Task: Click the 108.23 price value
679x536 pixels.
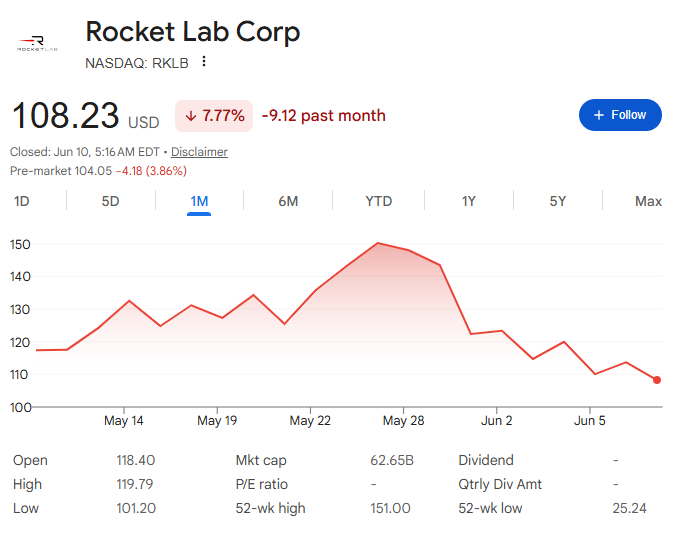Action: [65, 116]
